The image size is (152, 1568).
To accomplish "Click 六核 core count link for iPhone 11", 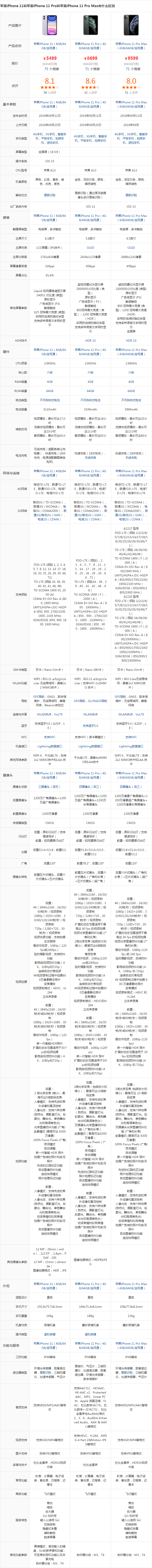I will 49,373.
